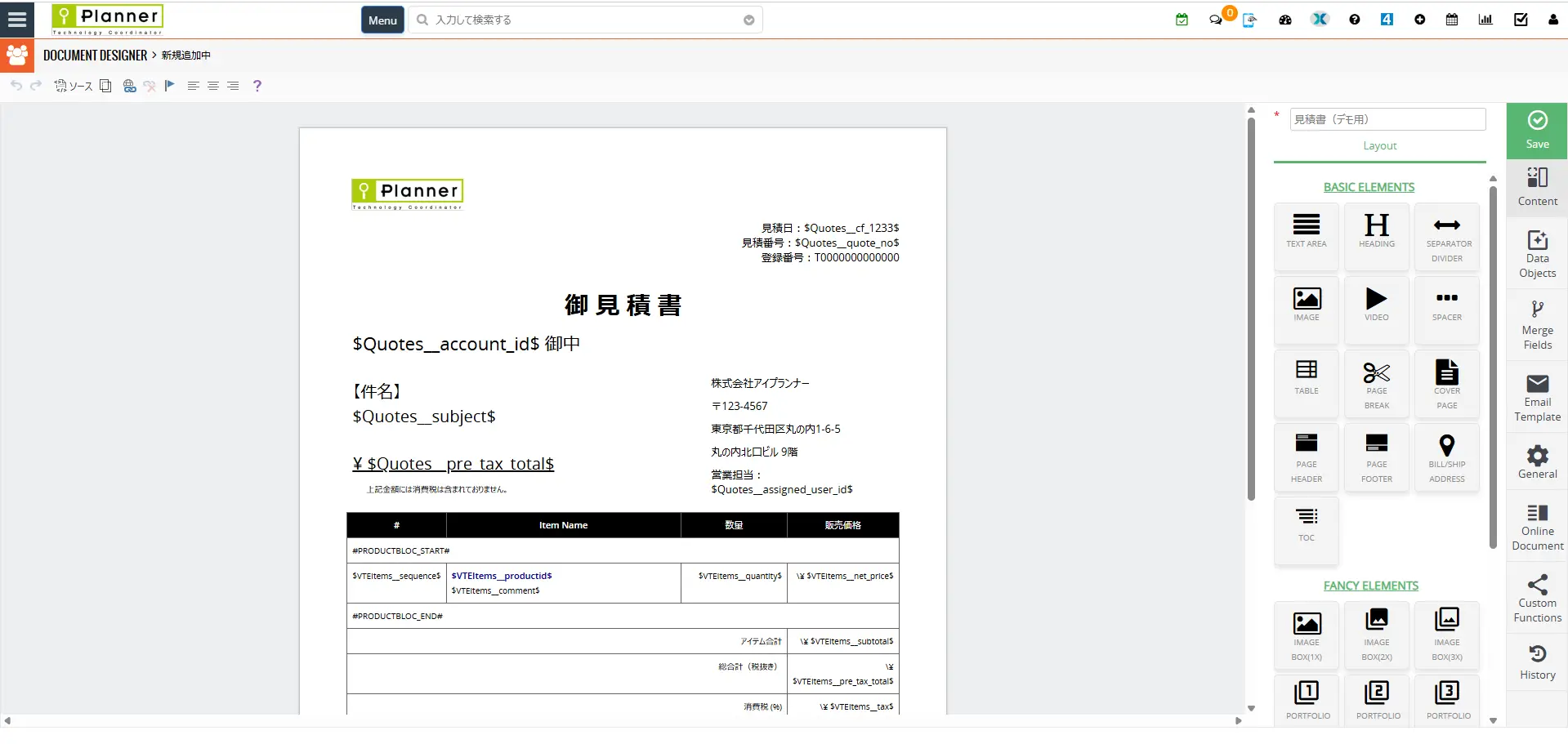1568x744 pixels.
Task: Select the Heading element tile
Action: click(x=1377, y=232)
